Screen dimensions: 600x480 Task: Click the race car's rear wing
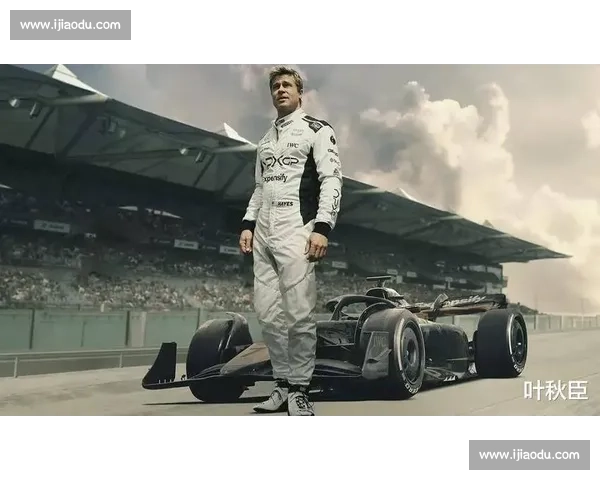click(465, 302)
